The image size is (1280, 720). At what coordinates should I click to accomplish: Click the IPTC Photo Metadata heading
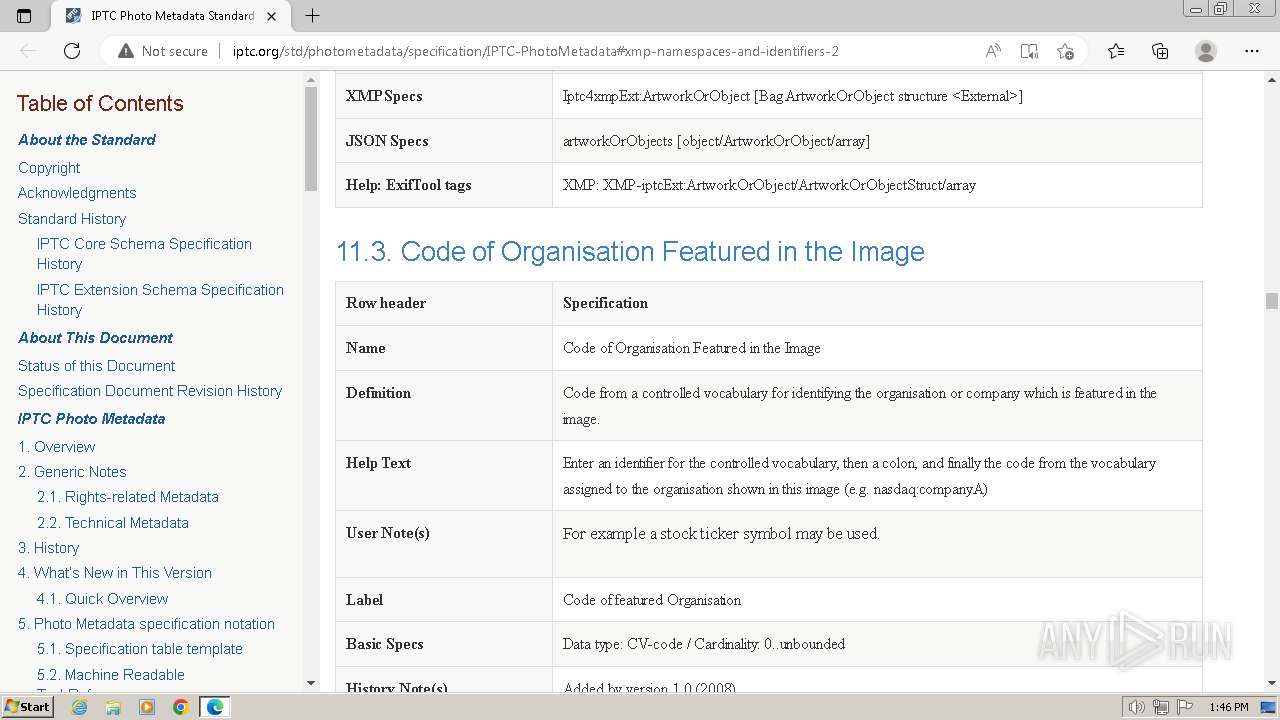91,419
